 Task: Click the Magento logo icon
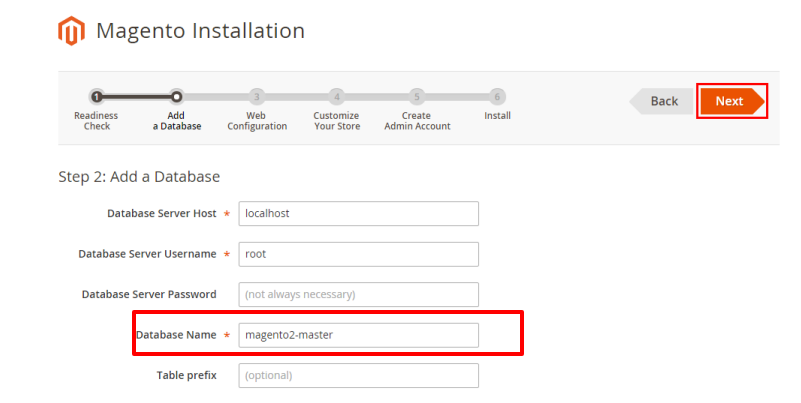pos(71,32)
